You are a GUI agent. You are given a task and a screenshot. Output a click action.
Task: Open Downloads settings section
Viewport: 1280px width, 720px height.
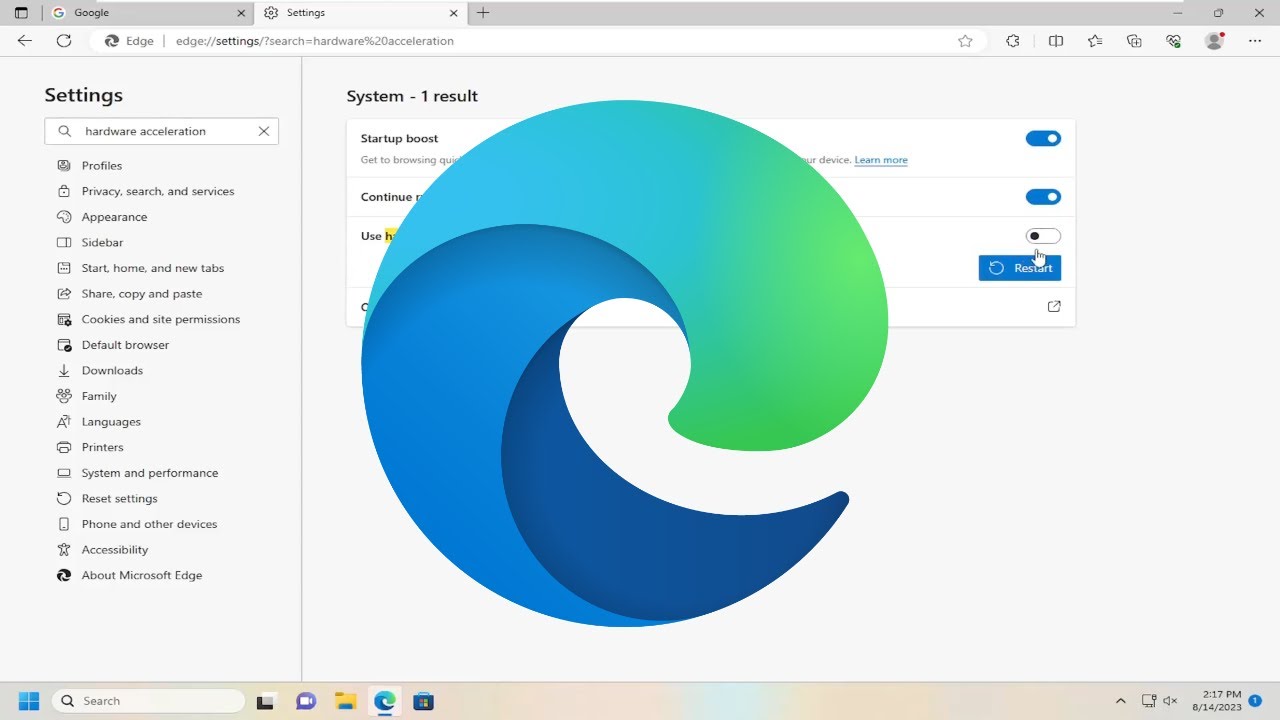click(x=112, y=370)
